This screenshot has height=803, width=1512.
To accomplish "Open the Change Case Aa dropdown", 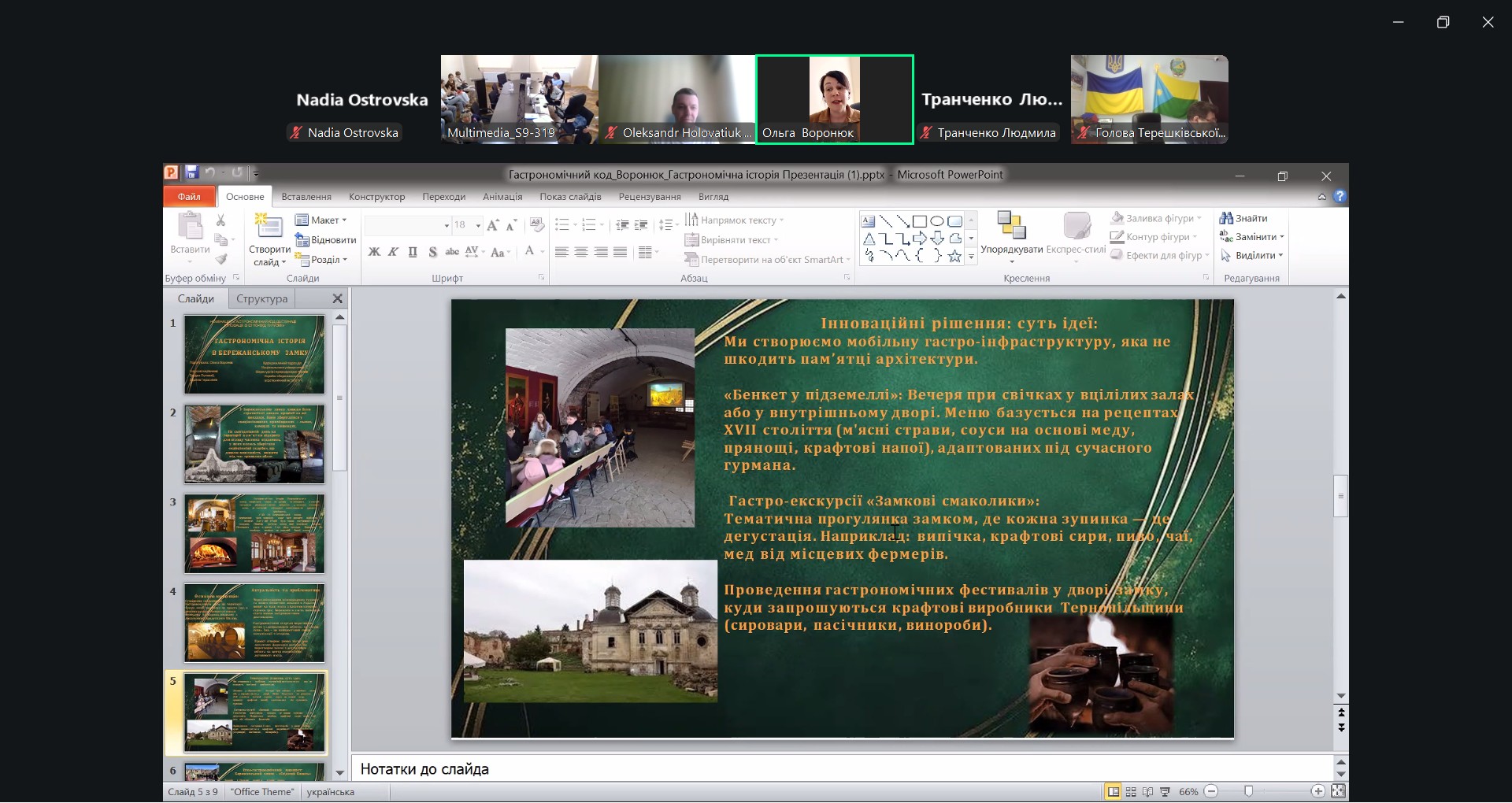I will tap(500, 252).
